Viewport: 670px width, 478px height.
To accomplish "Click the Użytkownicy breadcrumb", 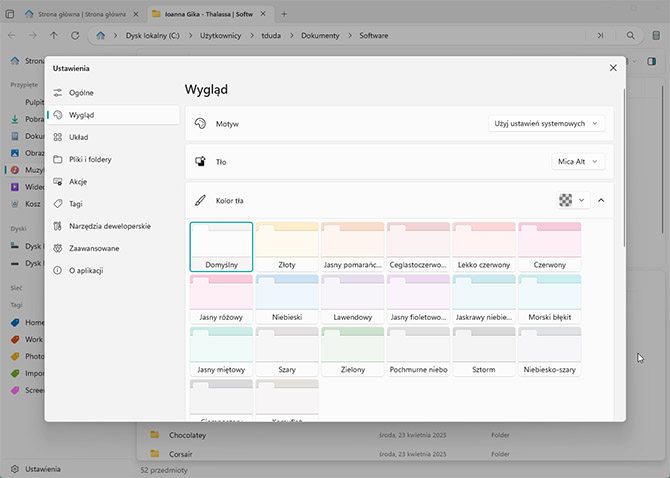I will (x=220, y=36).
